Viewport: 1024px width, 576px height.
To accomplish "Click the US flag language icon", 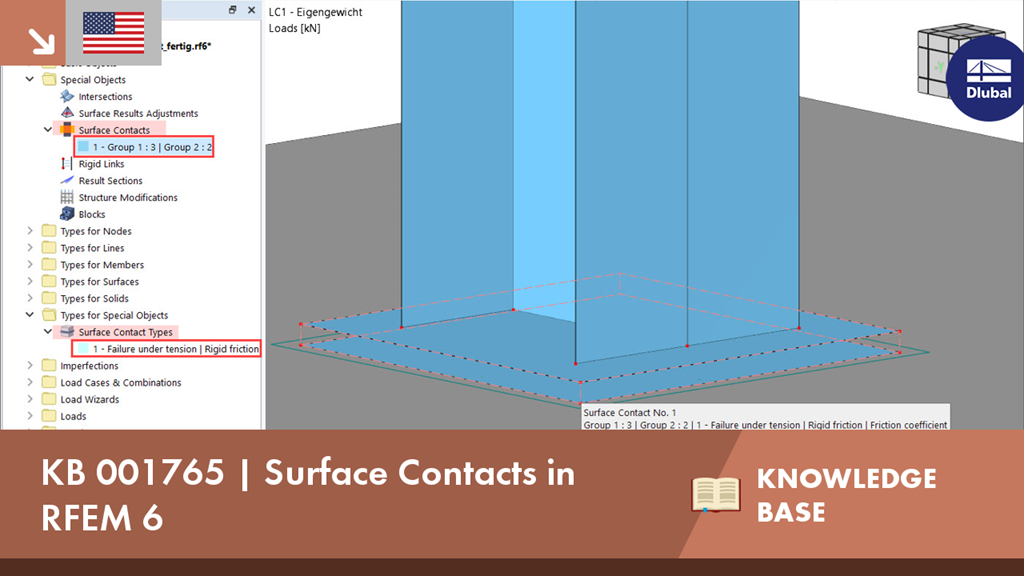I will point(114,33).
